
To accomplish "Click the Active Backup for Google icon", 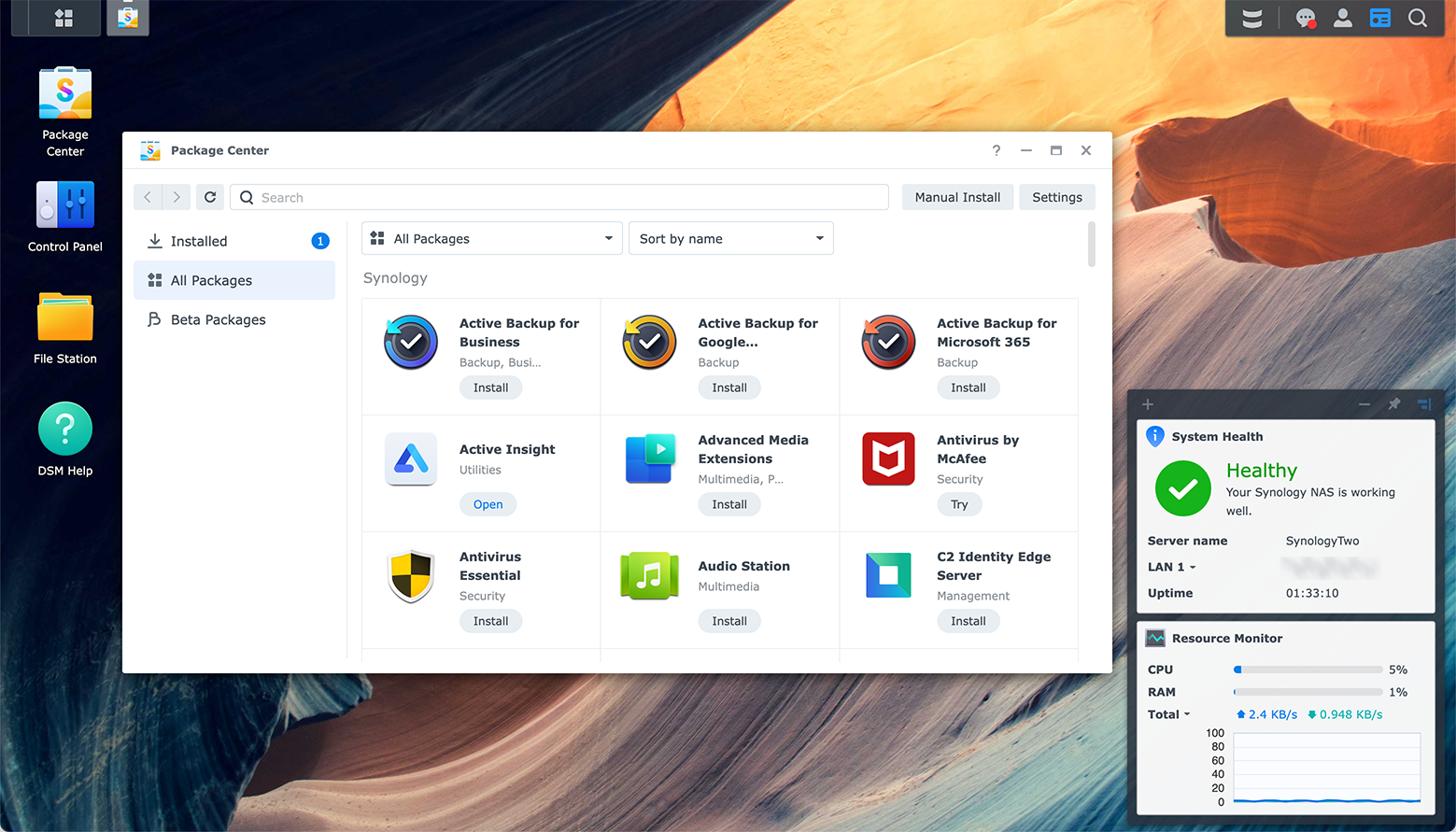I will point(650,342).
